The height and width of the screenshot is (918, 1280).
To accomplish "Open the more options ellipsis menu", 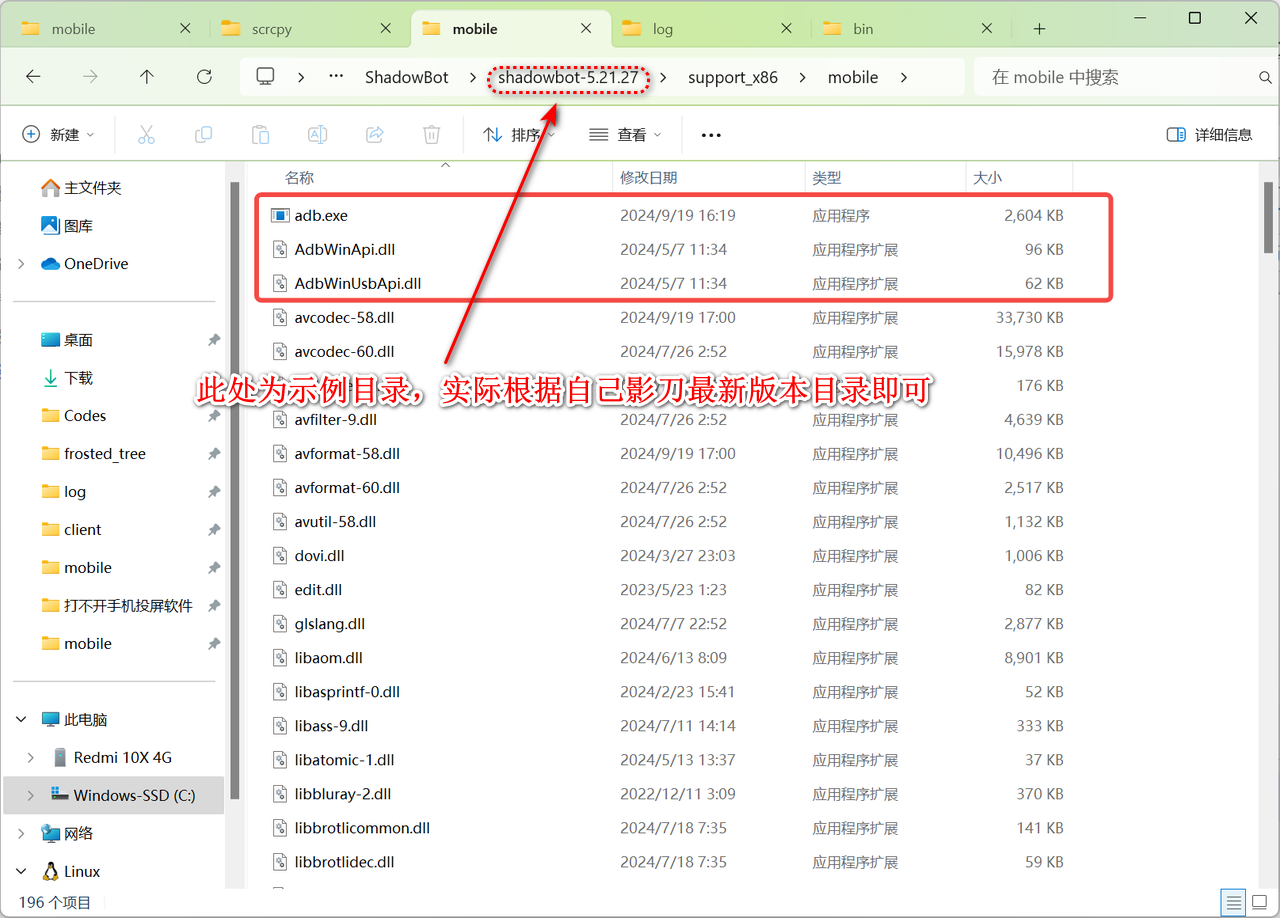I will point(711,134).
